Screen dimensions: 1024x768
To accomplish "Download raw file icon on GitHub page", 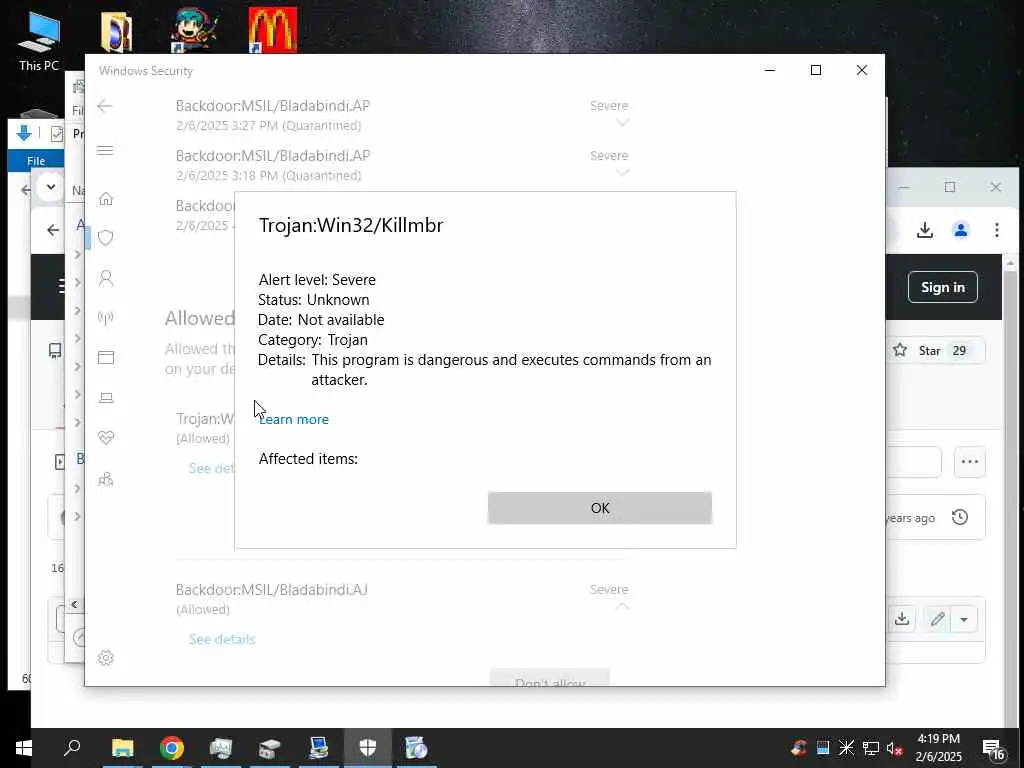I will click(902, 618).
